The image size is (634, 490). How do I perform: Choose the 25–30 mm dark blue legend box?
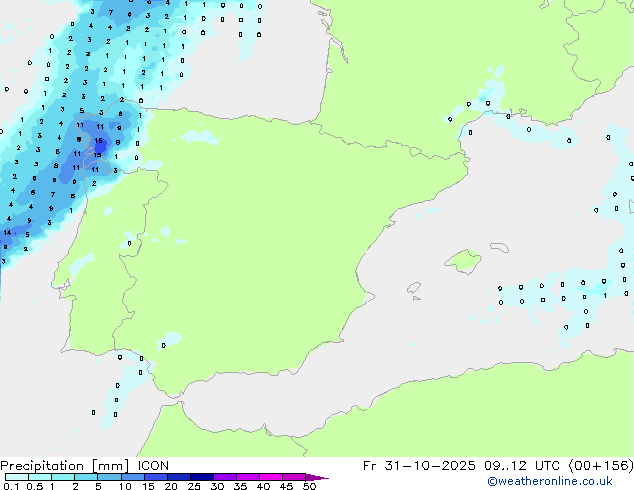coord(202,477)
